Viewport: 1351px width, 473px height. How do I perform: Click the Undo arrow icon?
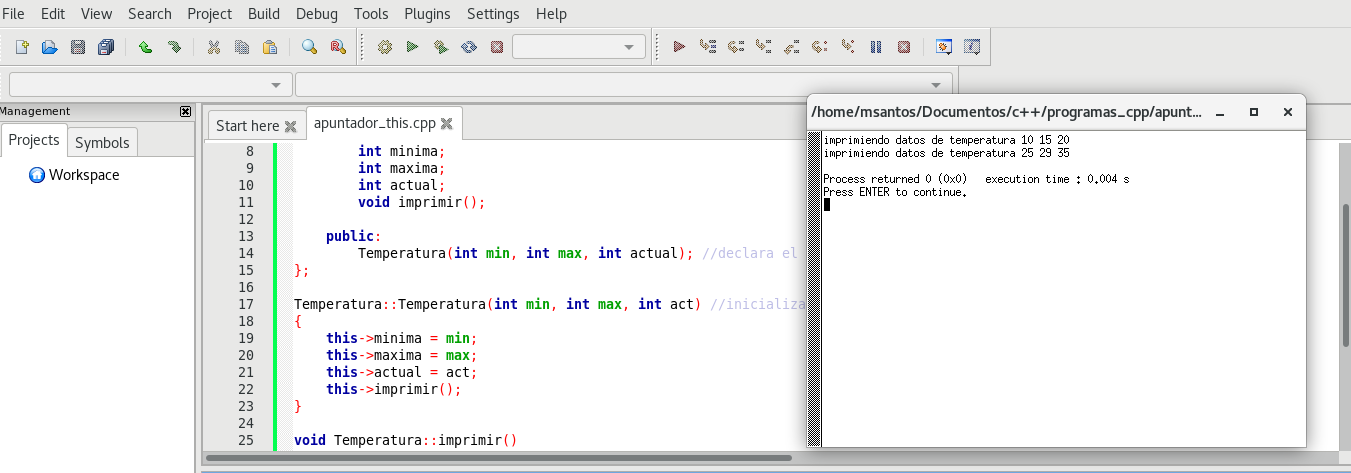tap(145, 47)
